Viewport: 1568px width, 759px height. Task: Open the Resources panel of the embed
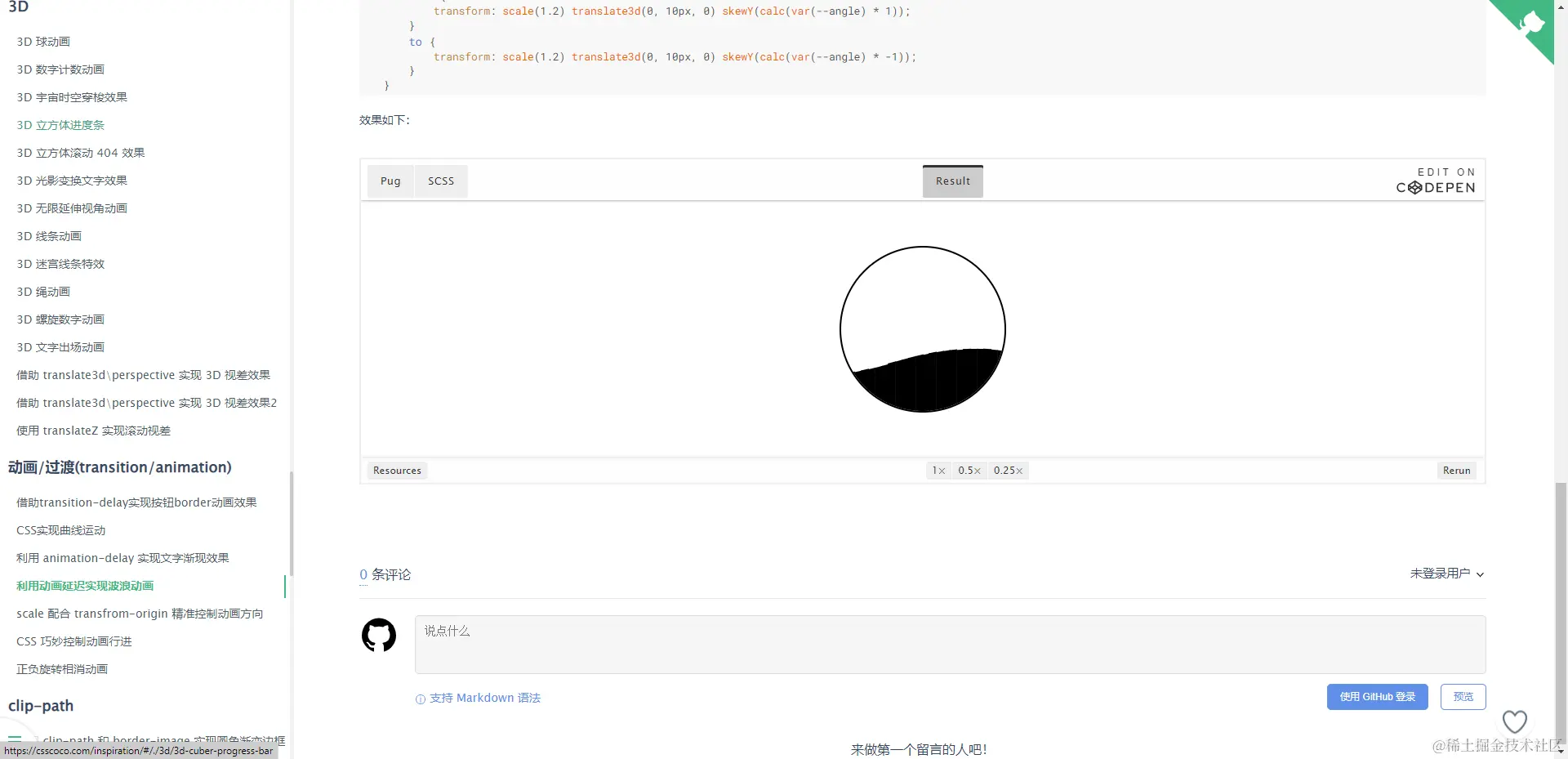[397, 471]
